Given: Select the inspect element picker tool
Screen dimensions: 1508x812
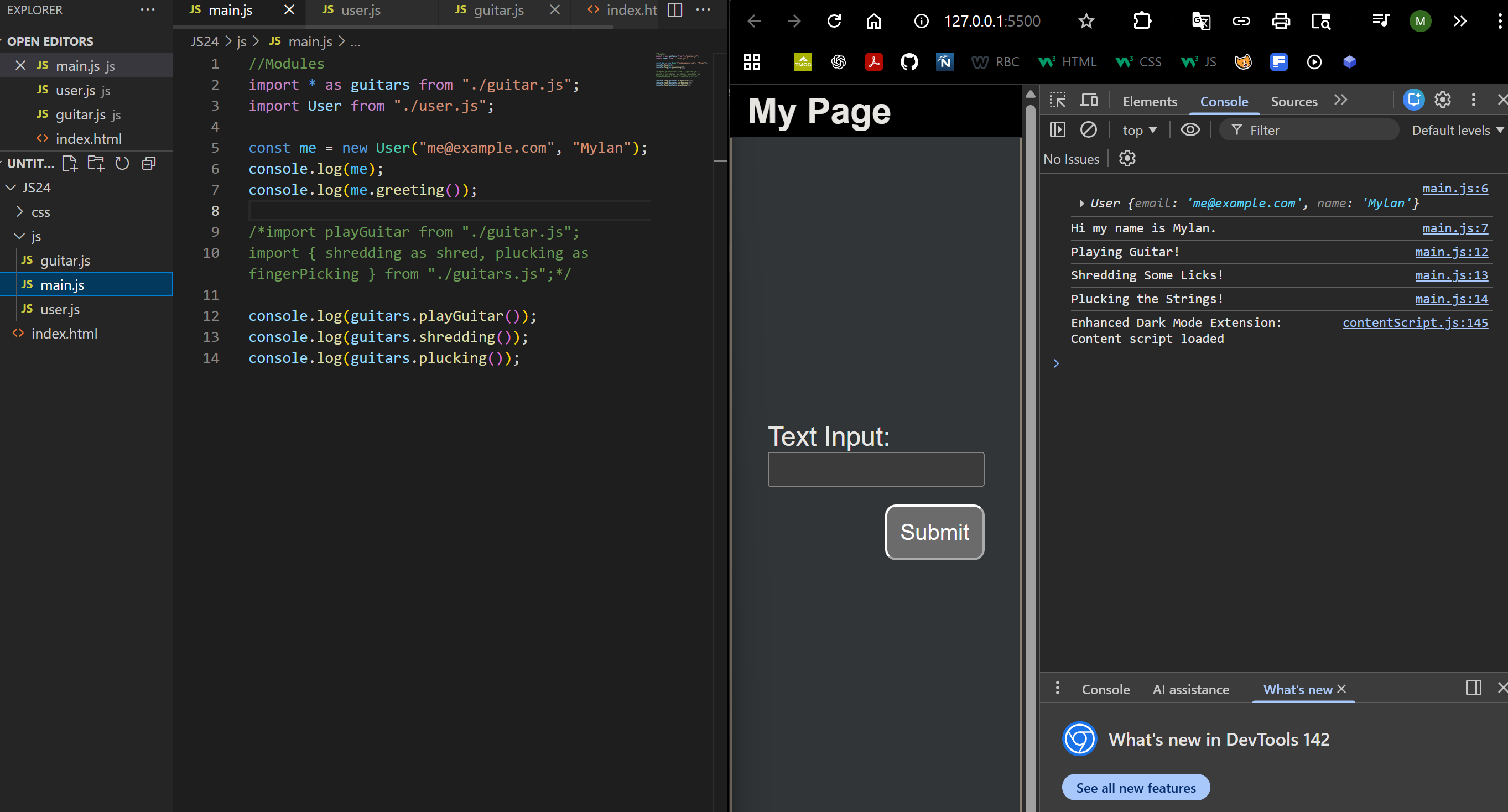Looking at the screenshot, I should click(1057, 100).
